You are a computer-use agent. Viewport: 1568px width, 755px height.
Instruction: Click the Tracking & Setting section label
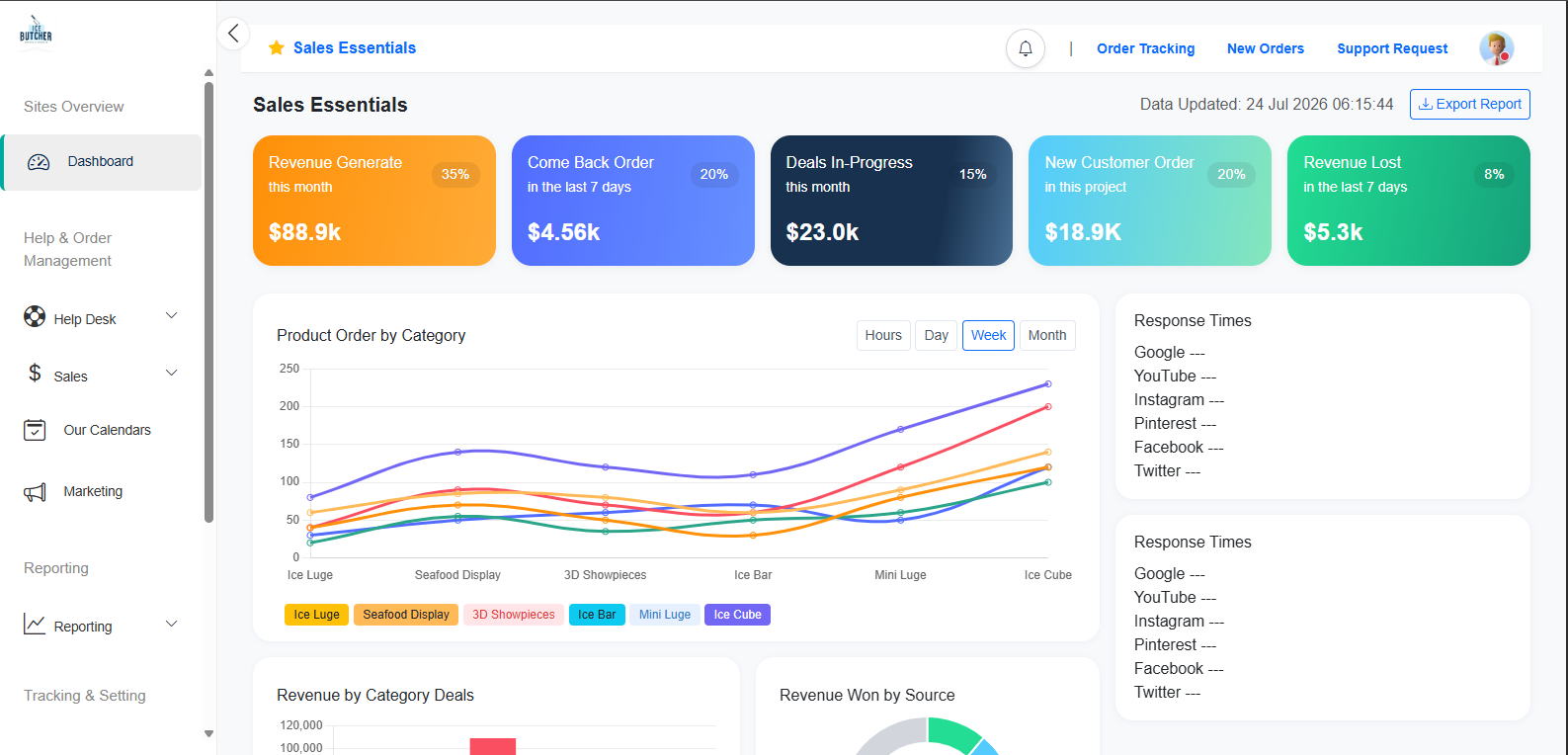85,696
